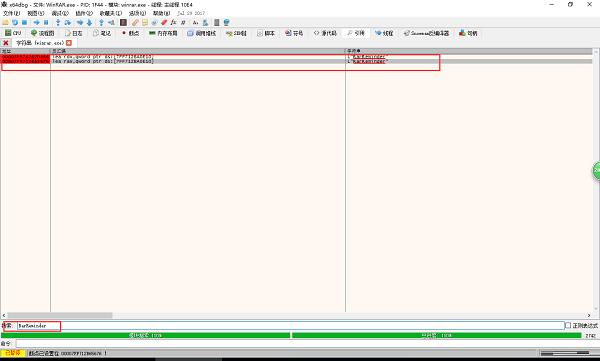The height and width of the screenshot is (361, 600).
Task: Click the green circle at right edge
Action: tap(597, 171)
